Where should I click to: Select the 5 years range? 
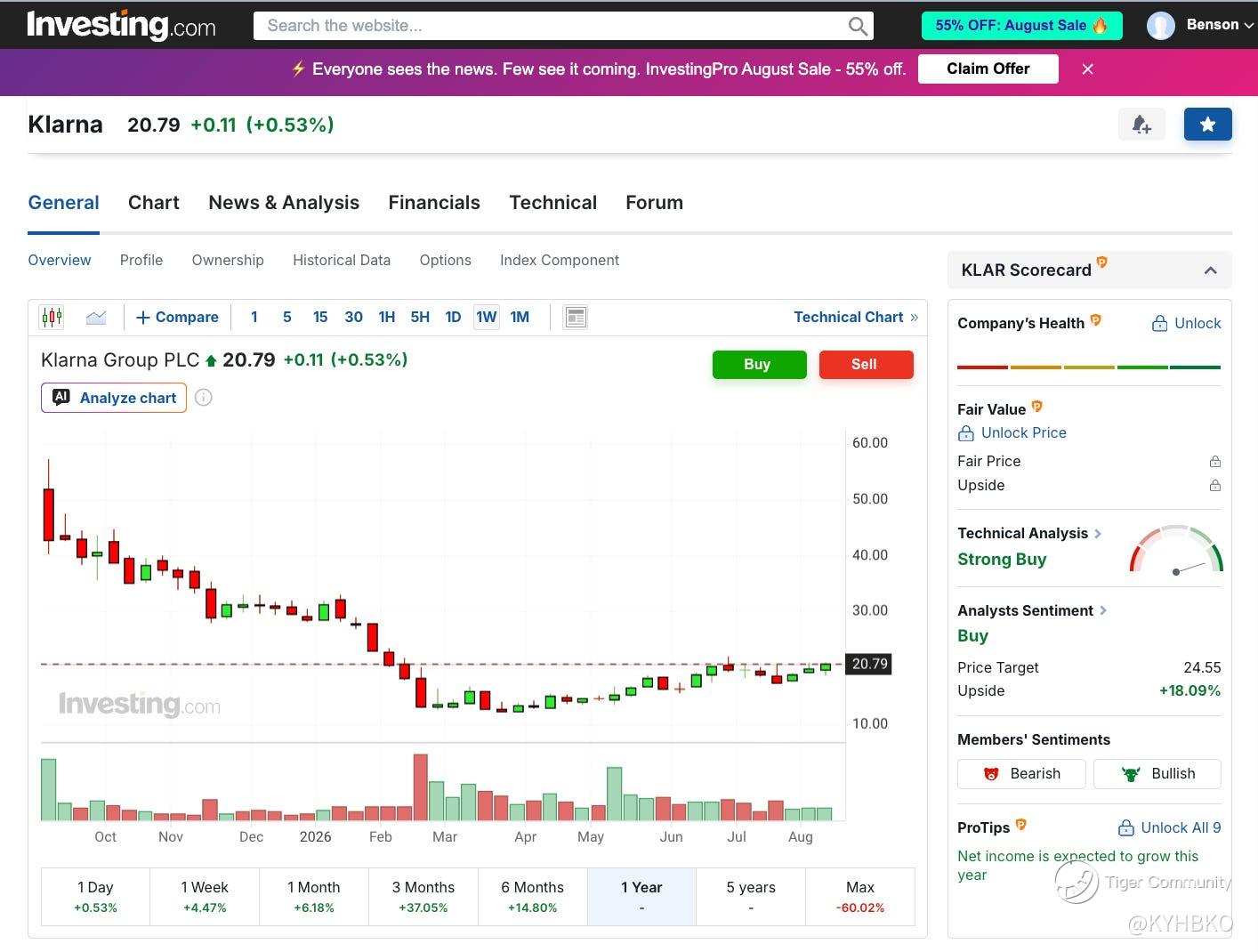751,897
